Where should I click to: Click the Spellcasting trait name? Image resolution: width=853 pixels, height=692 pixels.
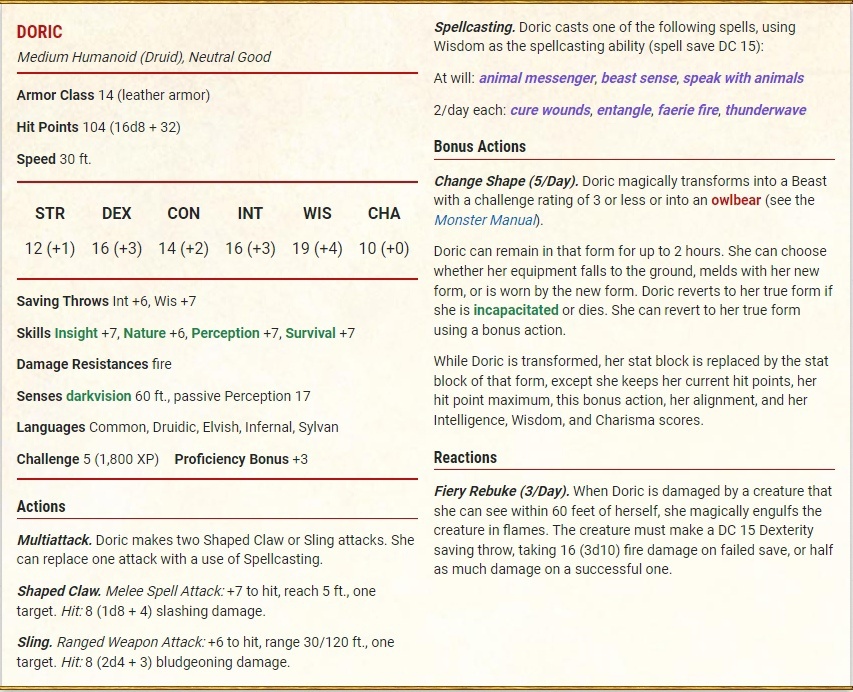pyautogui.click(x=474, y=27)
